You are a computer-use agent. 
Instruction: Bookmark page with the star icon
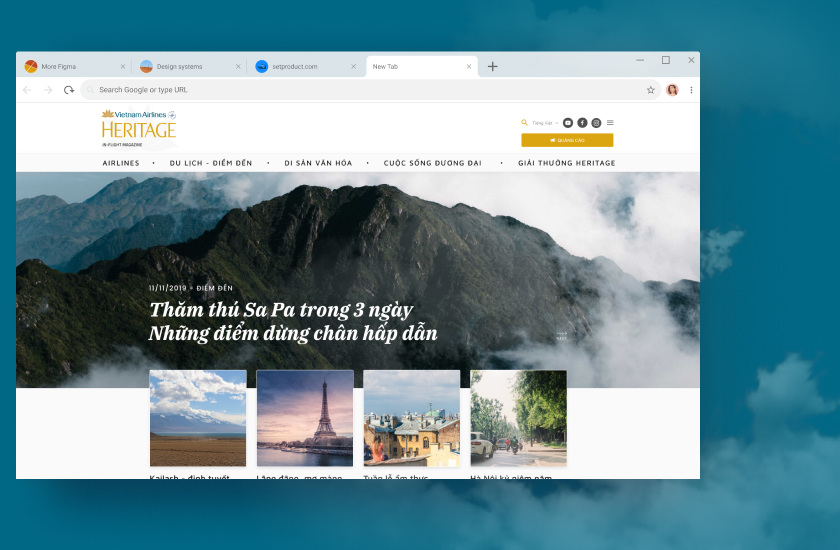tap(650, 90)
